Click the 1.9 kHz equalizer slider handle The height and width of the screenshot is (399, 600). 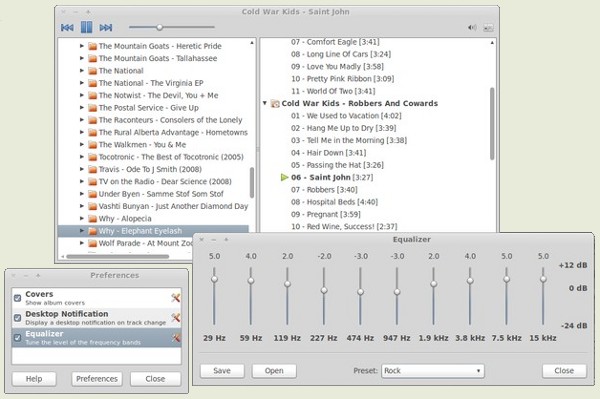434,284
